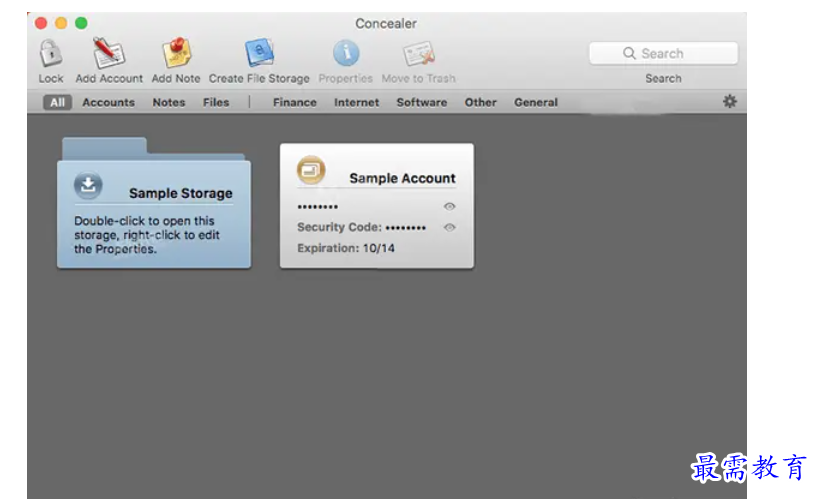
Task: Click the search magnifier icon
Action: (629, 53)
